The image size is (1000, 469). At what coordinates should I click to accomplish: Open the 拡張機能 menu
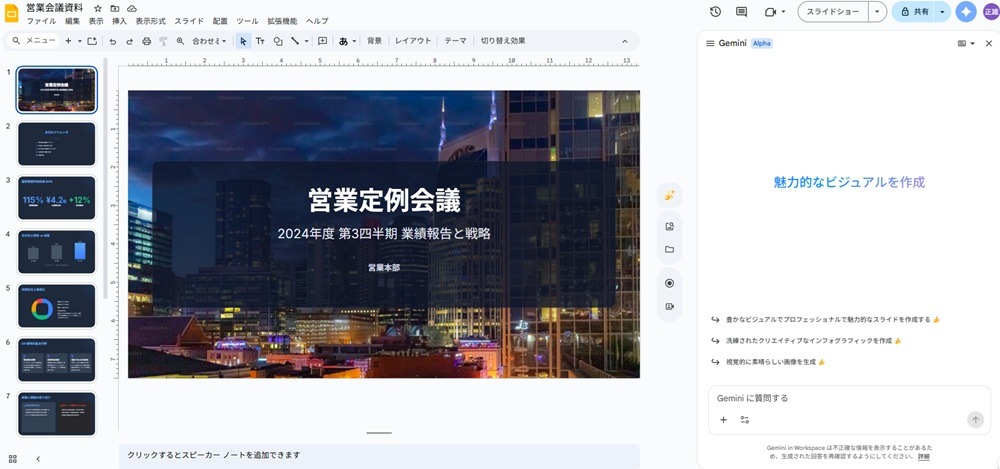click(x=283, y=21)
